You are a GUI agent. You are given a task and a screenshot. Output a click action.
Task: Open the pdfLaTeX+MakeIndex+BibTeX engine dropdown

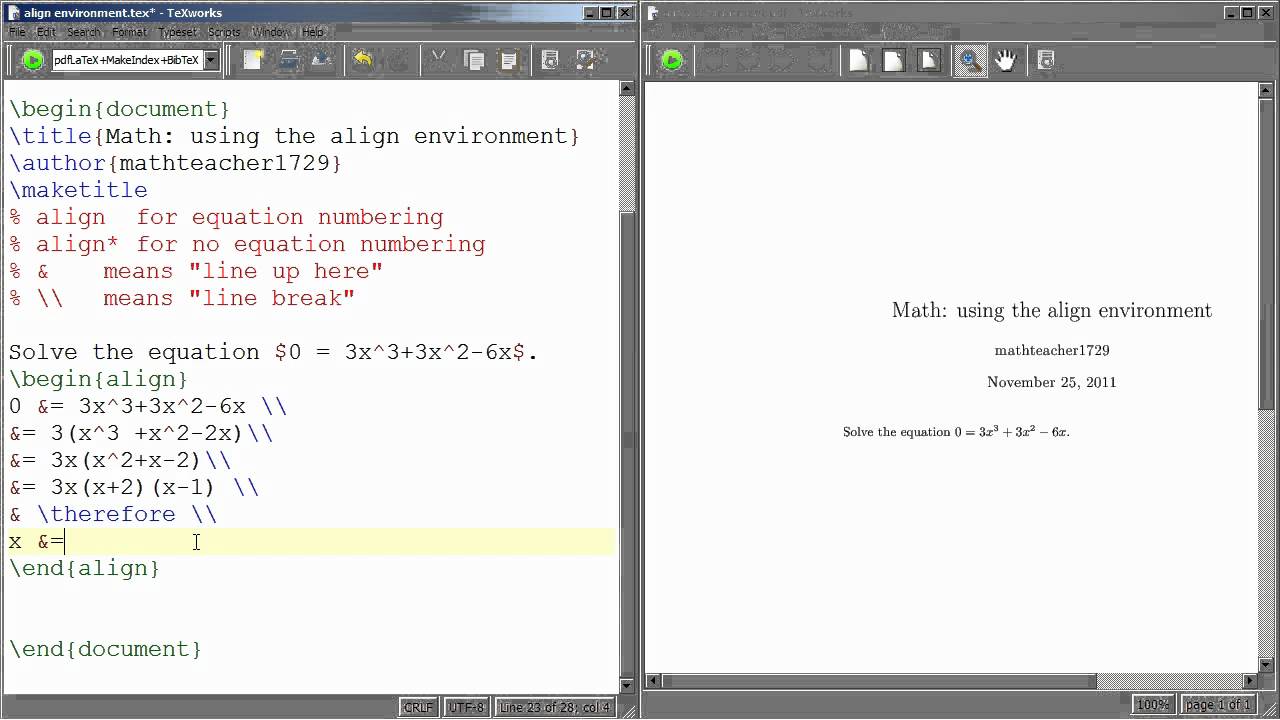[x=210, y=60]
